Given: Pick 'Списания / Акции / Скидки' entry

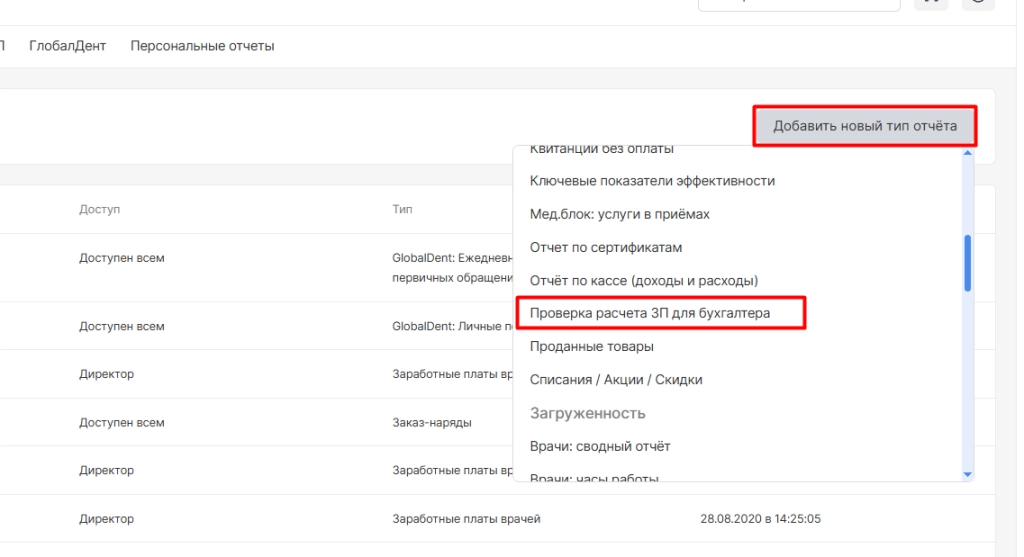Looking at the screenshot, I should [615, 380].
